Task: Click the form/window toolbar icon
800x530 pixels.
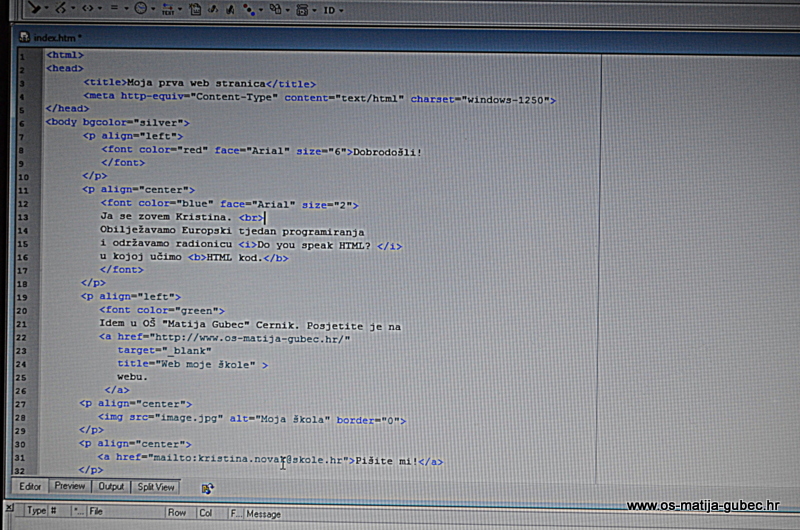Action: coord(302,10)
